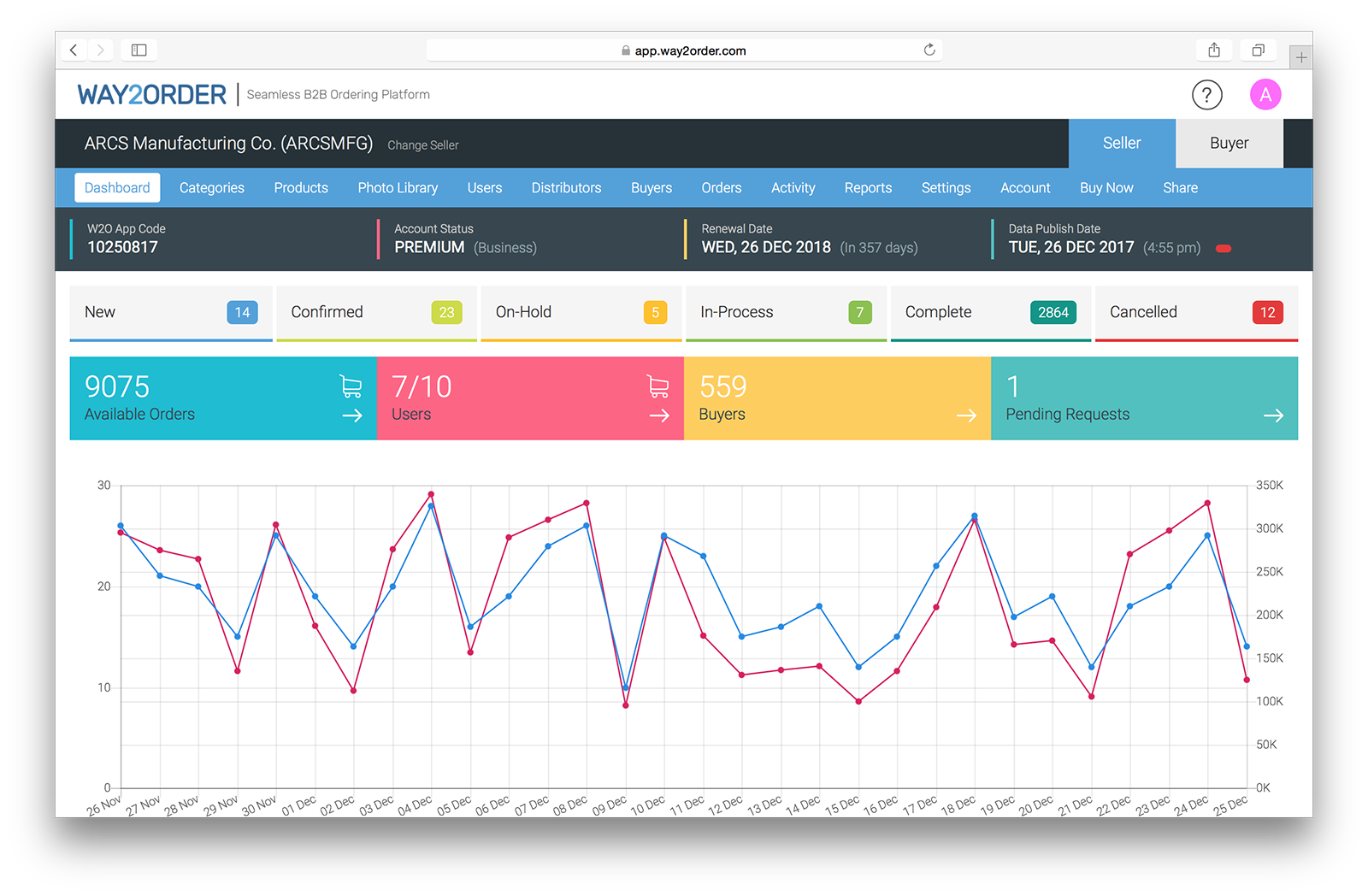This screenshot has width=1368, height=896.
Task: Click the browser address bar
Action: pyautogui.click(x=684, y=50)
